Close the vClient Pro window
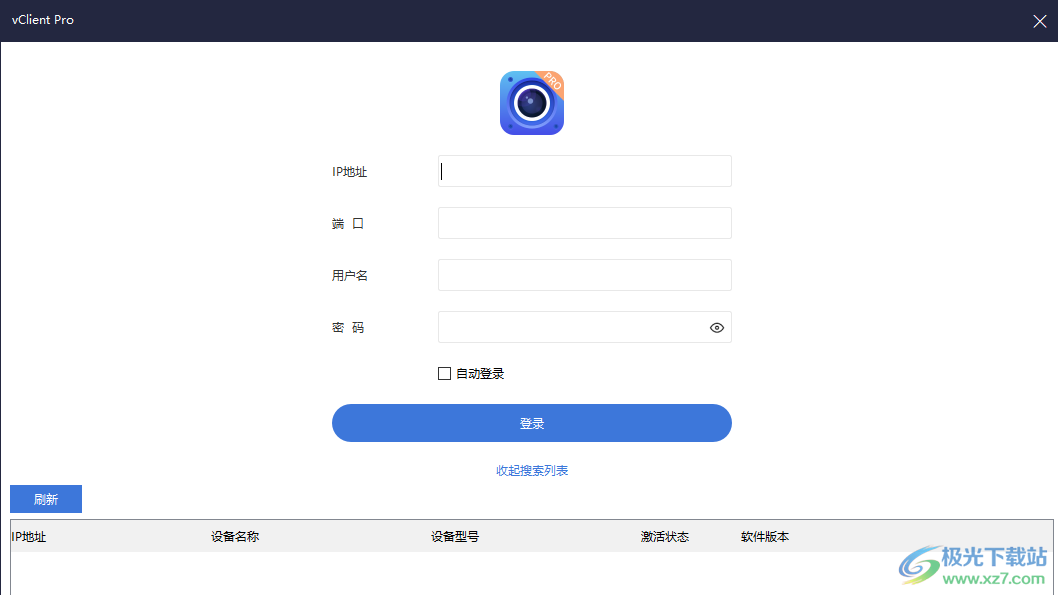 click(1040, 21)
